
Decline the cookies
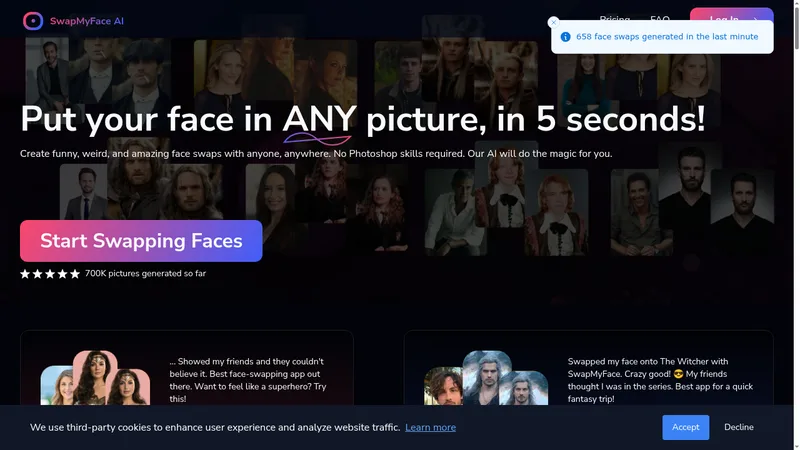[x=738, y=427]
